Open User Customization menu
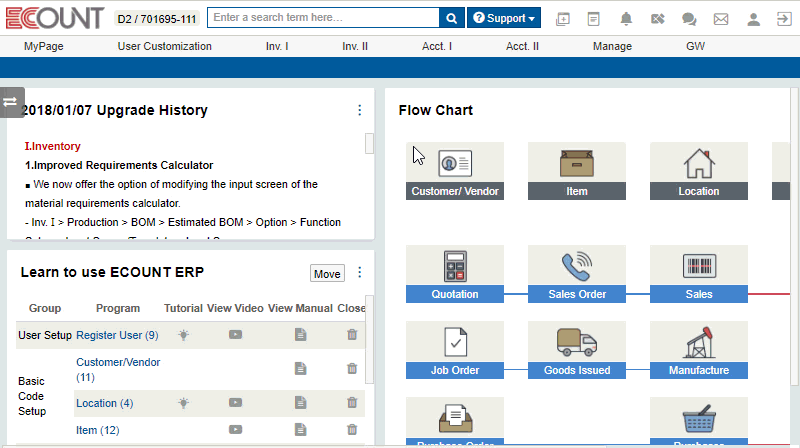The image size is (800, 448). click(x=164, y=46)
